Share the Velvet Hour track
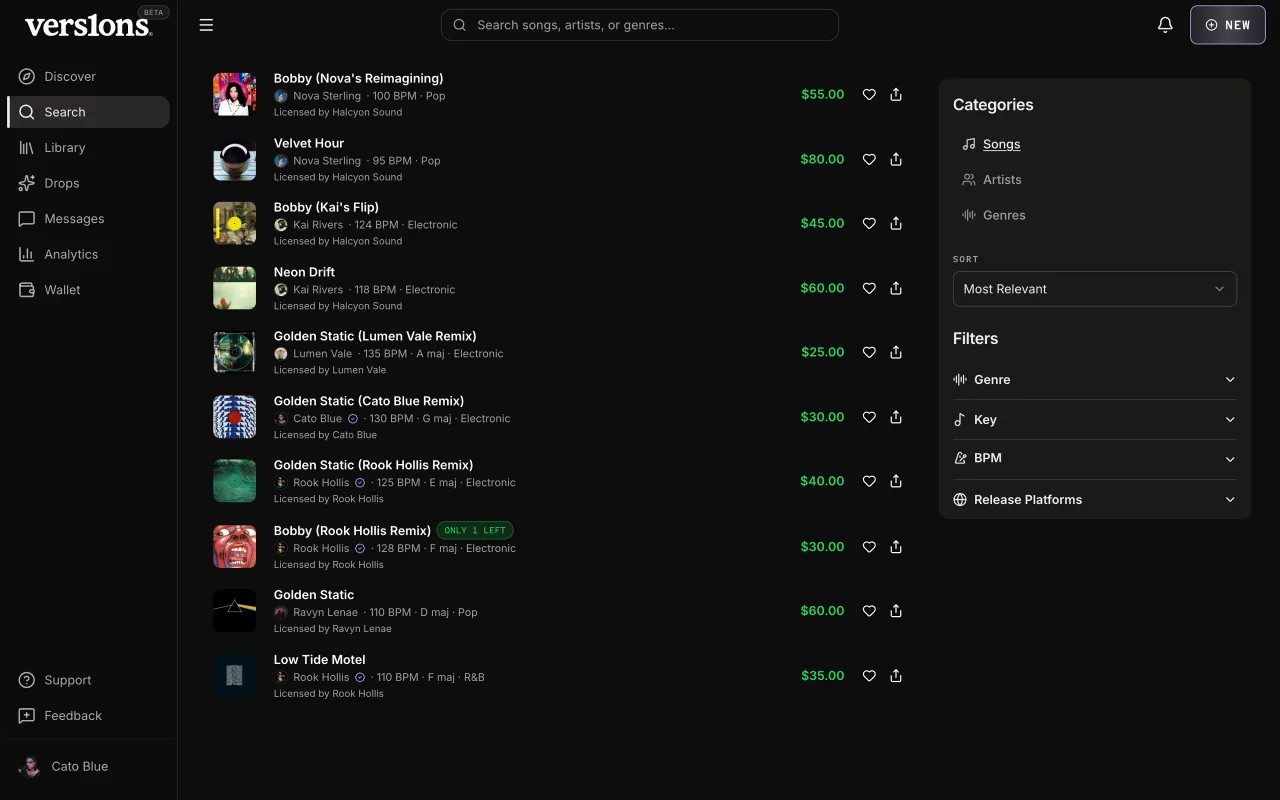 [x=896, y=159]
